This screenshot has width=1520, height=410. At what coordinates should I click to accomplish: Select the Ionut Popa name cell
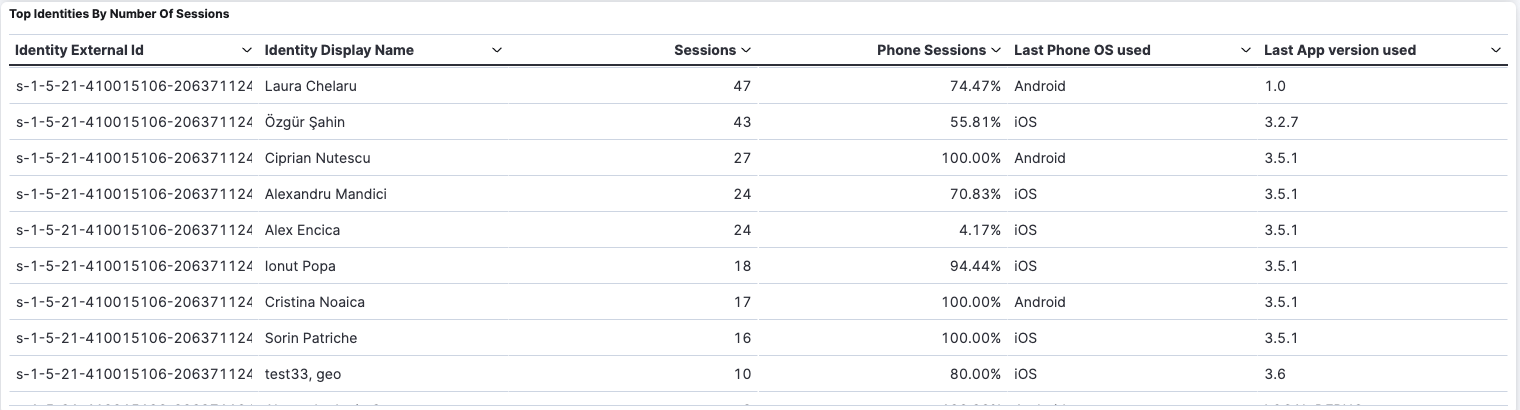coord(300,266)
